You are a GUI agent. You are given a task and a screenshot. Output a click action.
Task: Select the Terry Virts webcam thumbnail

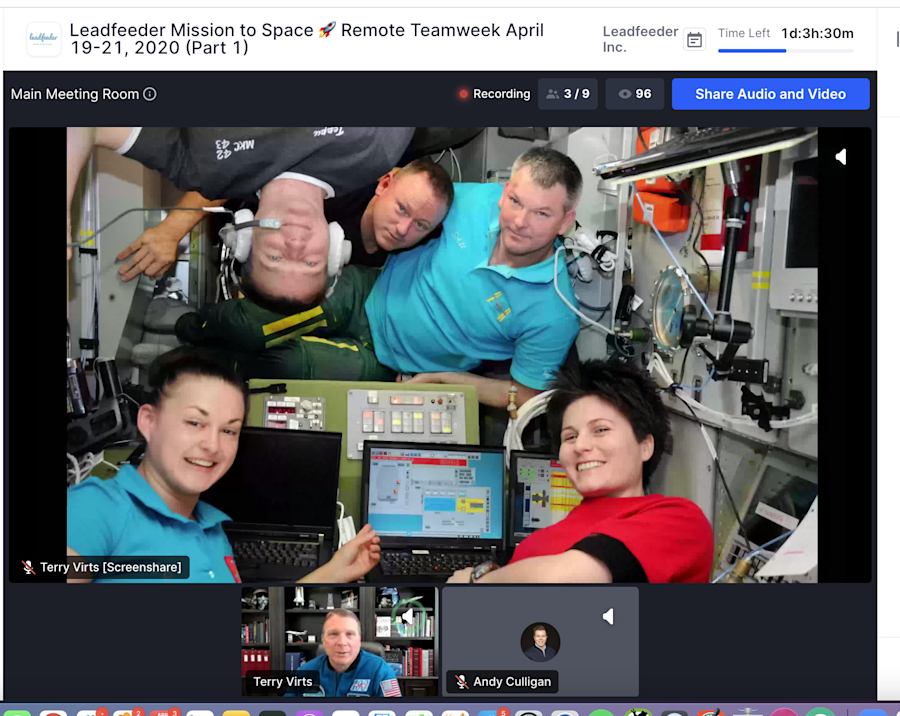coord(340,641)
